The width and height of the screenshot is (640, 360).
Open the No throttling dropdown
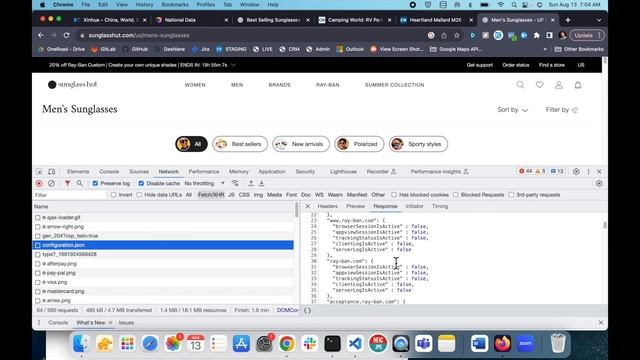[204, 184]
